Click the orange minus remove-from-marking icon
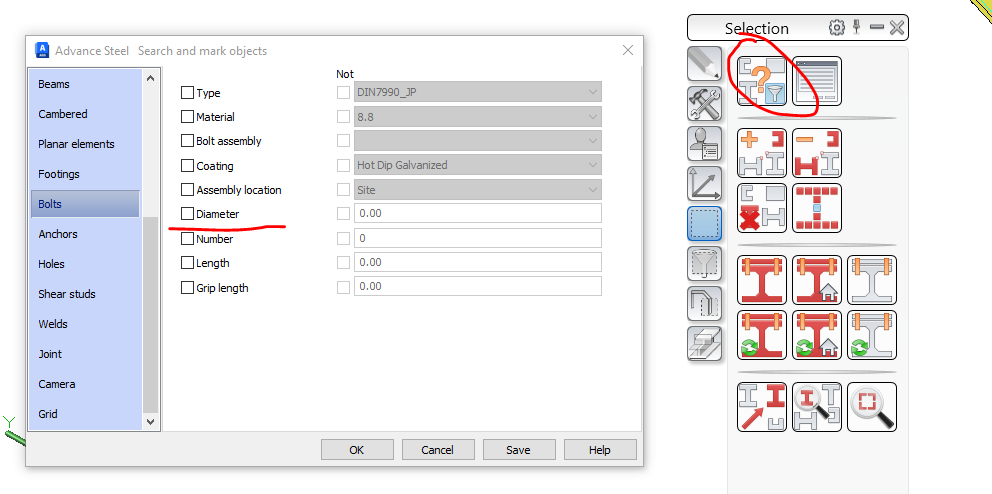The image size is (992, 494). pyautogui.click(x=817, y=153)
